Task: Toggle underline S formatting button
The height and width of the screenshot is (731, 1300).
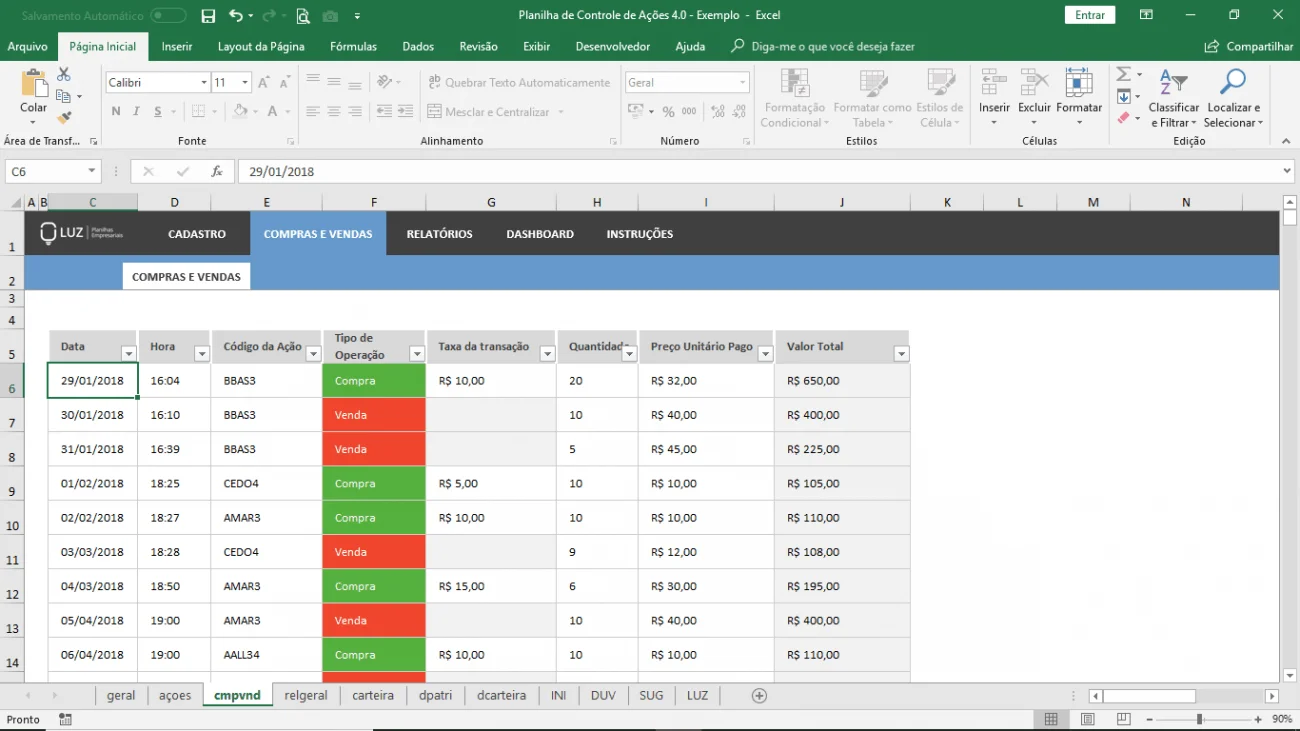Action: 158,112
